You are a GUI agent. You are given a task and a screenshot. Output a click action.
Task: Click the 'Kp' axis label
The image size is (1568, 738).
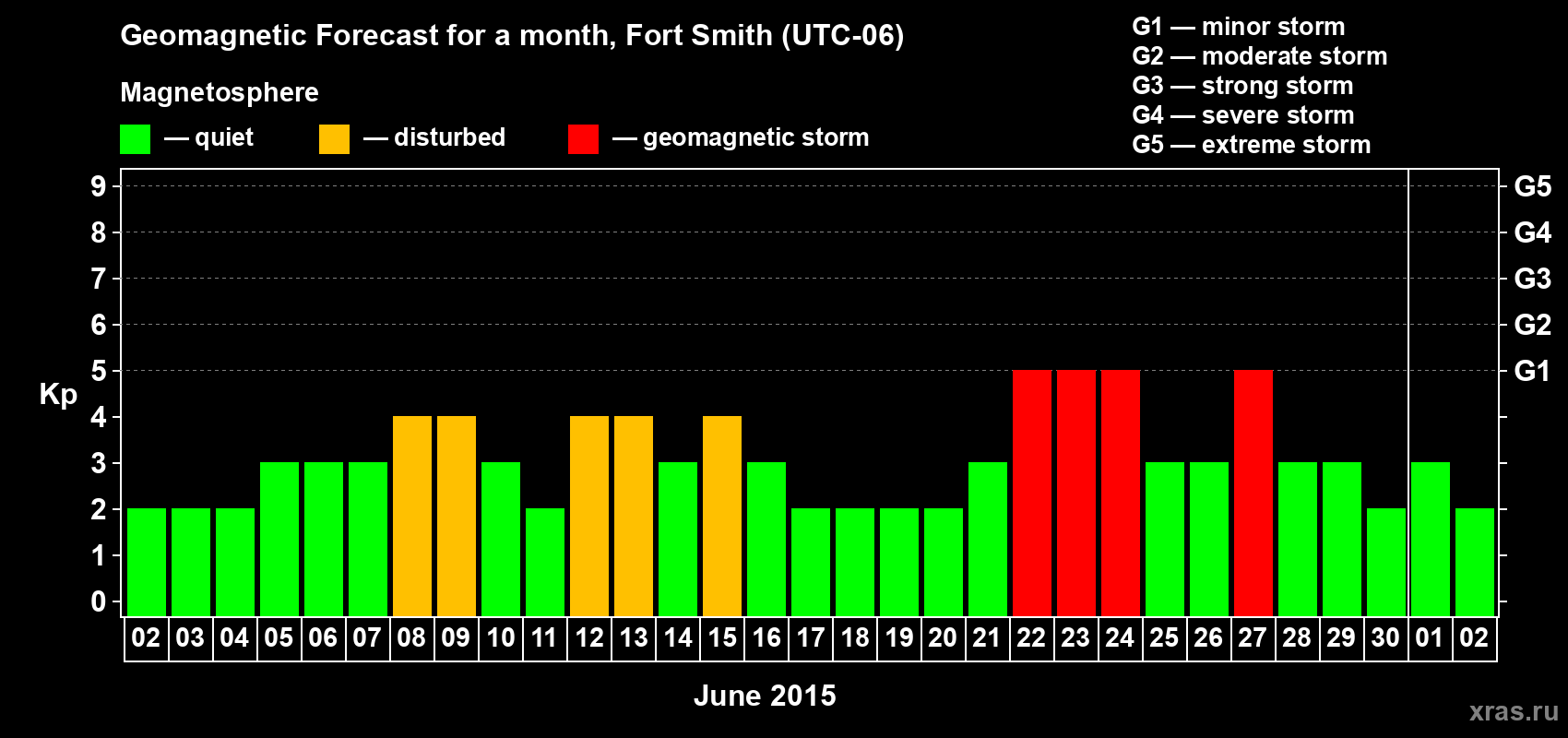(58, 395)
